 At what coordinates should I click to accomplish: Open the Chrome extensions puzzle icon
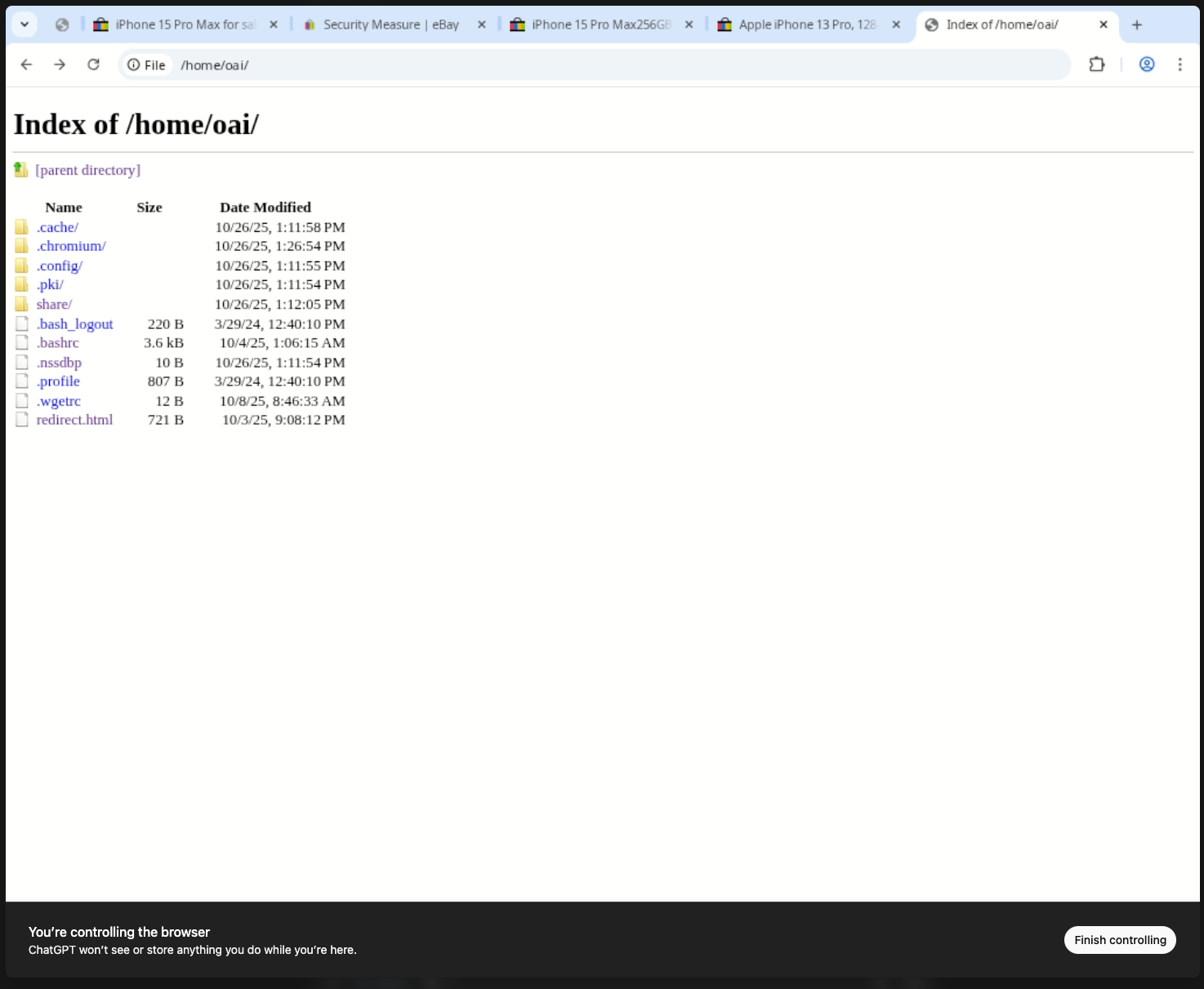pos(1097,65)
